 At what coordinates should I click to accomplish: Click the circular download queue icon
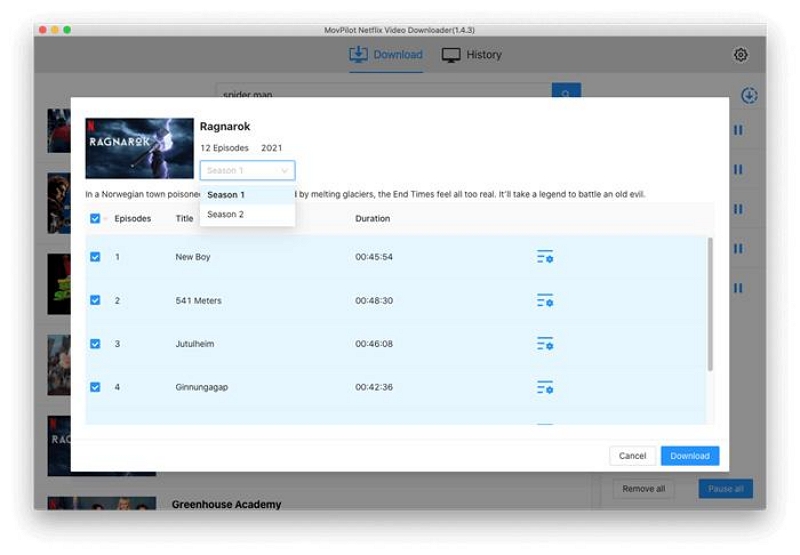[749, 95]
